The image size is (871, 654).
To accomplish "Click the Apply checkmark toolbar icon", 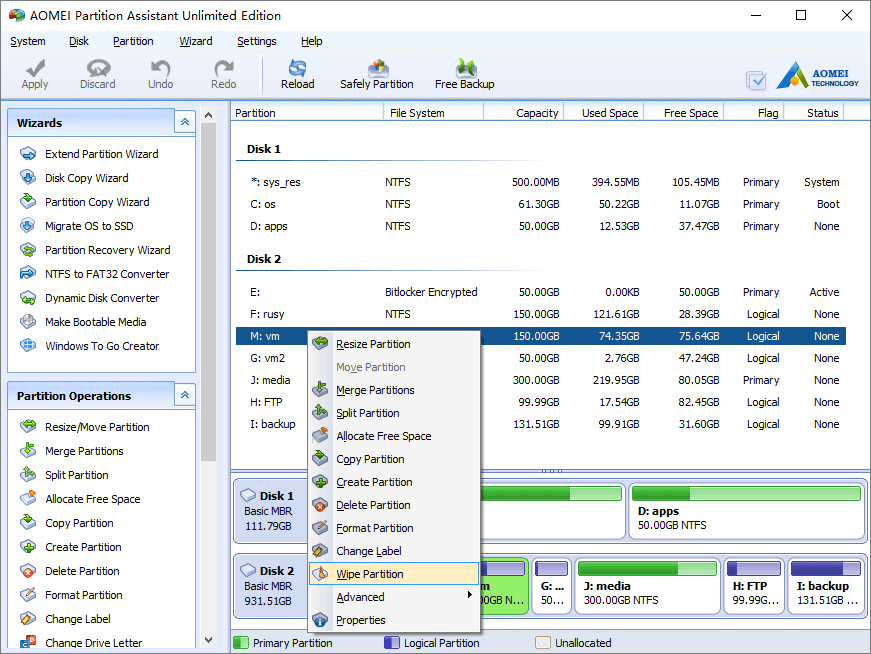I will 35,68.
